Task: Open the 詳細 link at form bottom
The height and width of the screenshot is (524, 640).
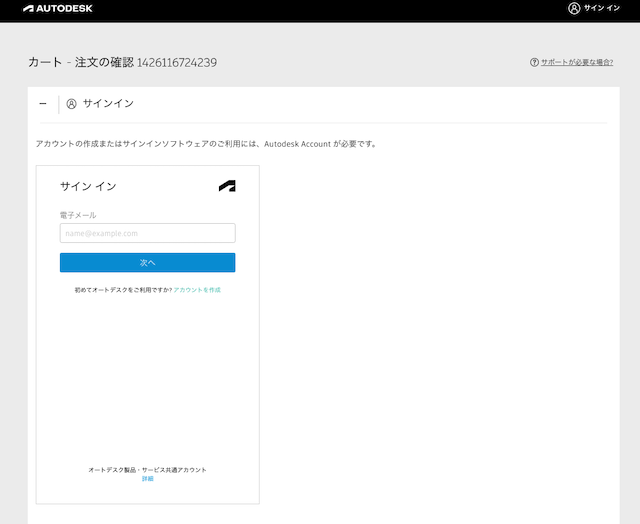Action: pyautogui.click(x=147, y=479)
